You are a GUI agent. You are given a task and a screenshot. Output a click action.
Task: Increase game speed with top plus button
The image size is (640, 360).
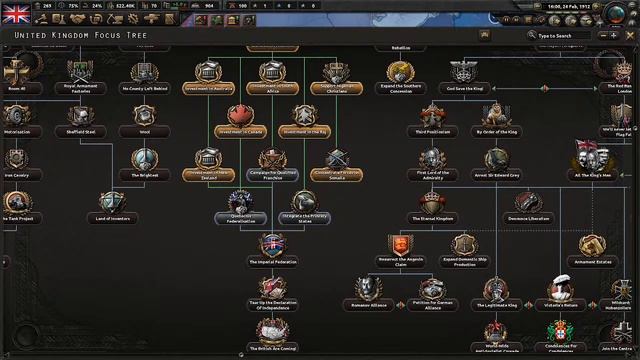[x=596, y=7]
